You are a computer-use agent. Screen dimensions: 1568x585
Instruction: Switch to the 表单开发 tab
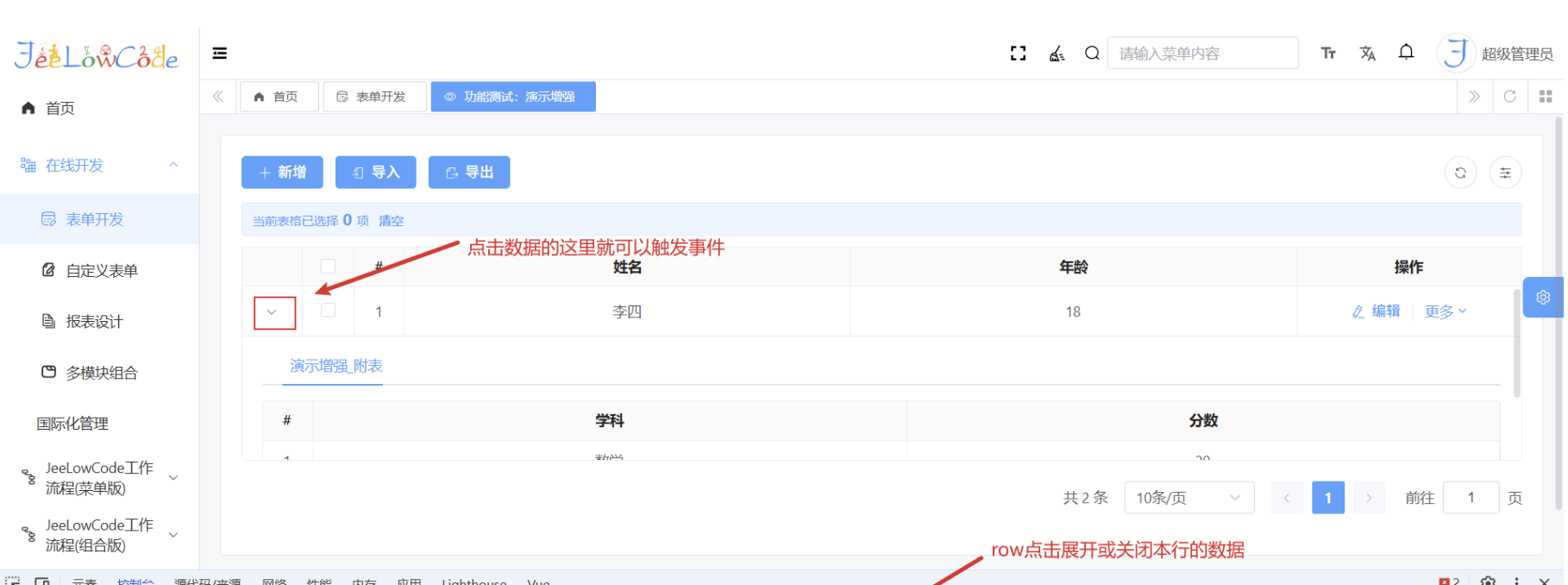[x=374, y=97]
